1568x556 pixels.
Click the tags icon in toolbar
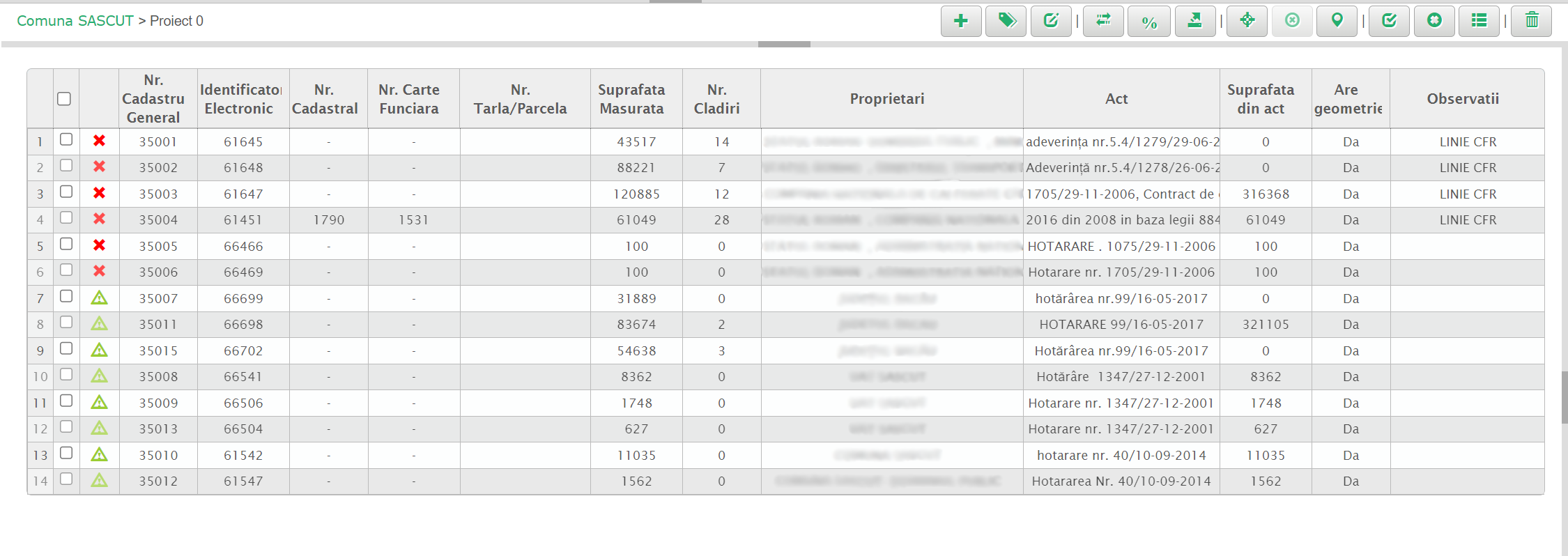1006,21
